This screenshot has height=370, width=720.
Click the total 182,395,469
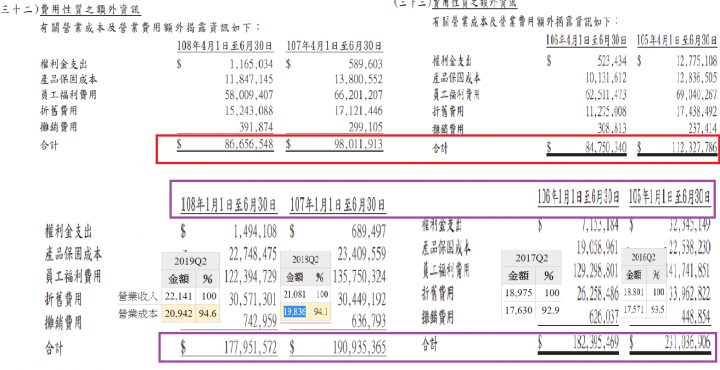coord(596,342)
